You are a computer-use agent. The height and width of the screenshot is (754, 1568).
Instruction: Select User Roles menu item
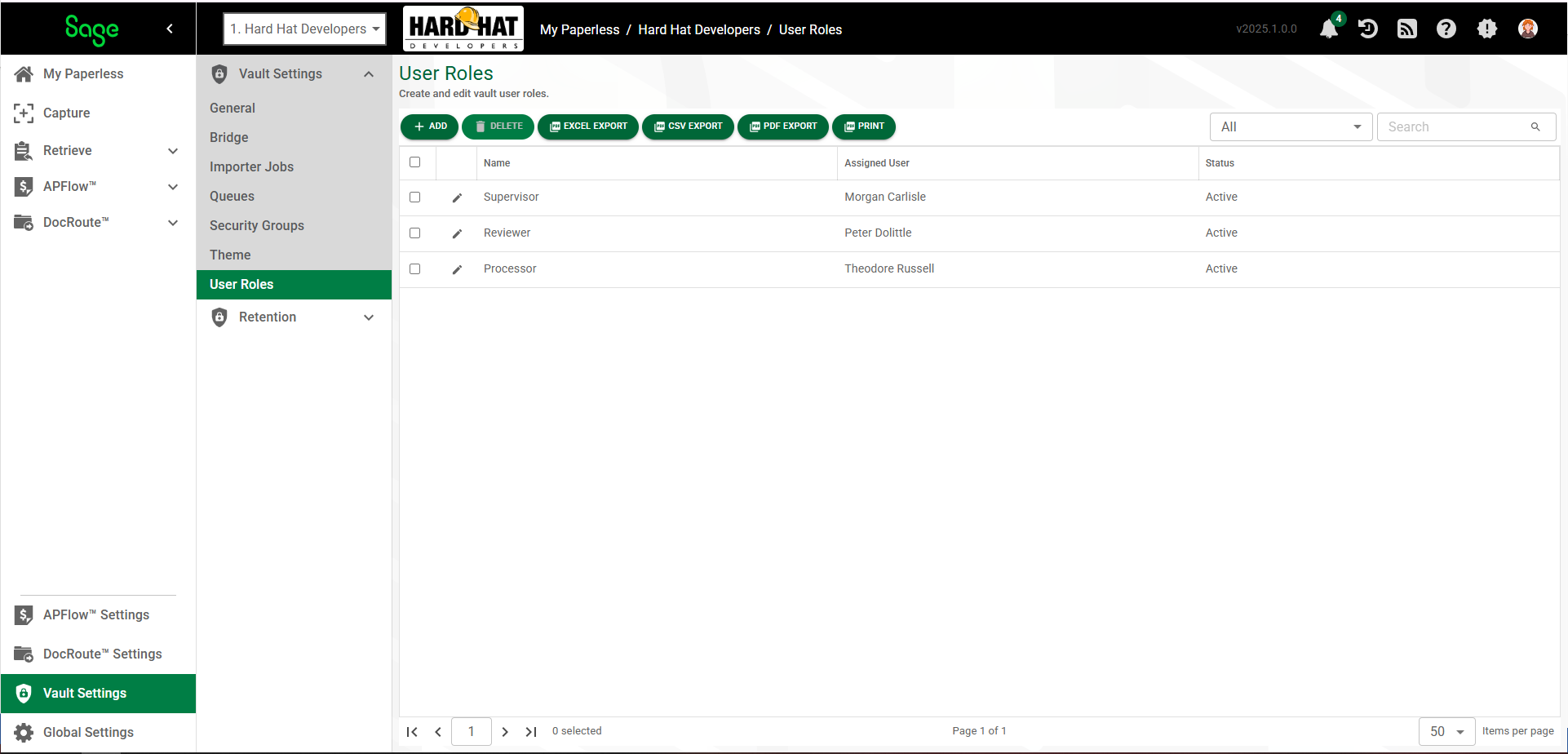pyautogui.click(x=294, y=284)
